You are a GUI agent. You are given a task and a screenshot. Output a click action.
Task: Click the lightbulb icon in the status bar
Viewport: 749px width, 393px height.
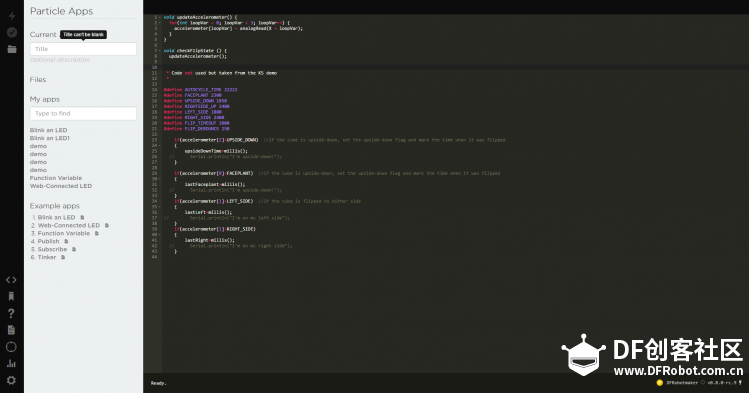coord(740,382)
